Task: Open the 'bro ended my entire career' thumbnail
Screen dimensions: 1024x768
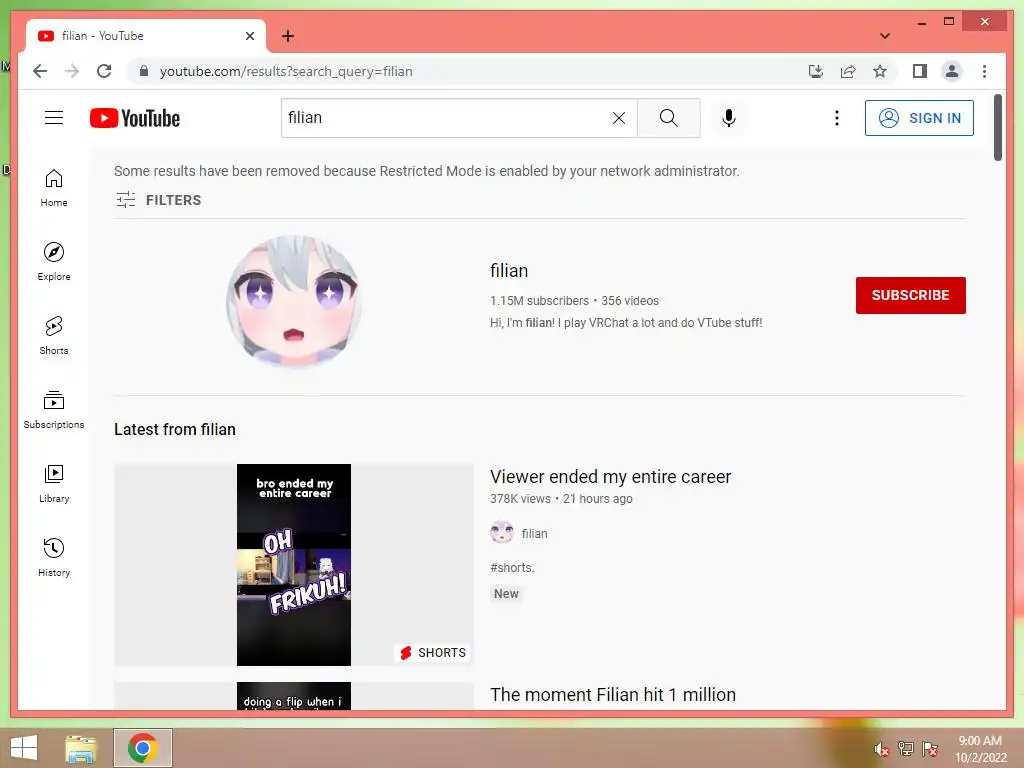Action: (x=293, y=565)
